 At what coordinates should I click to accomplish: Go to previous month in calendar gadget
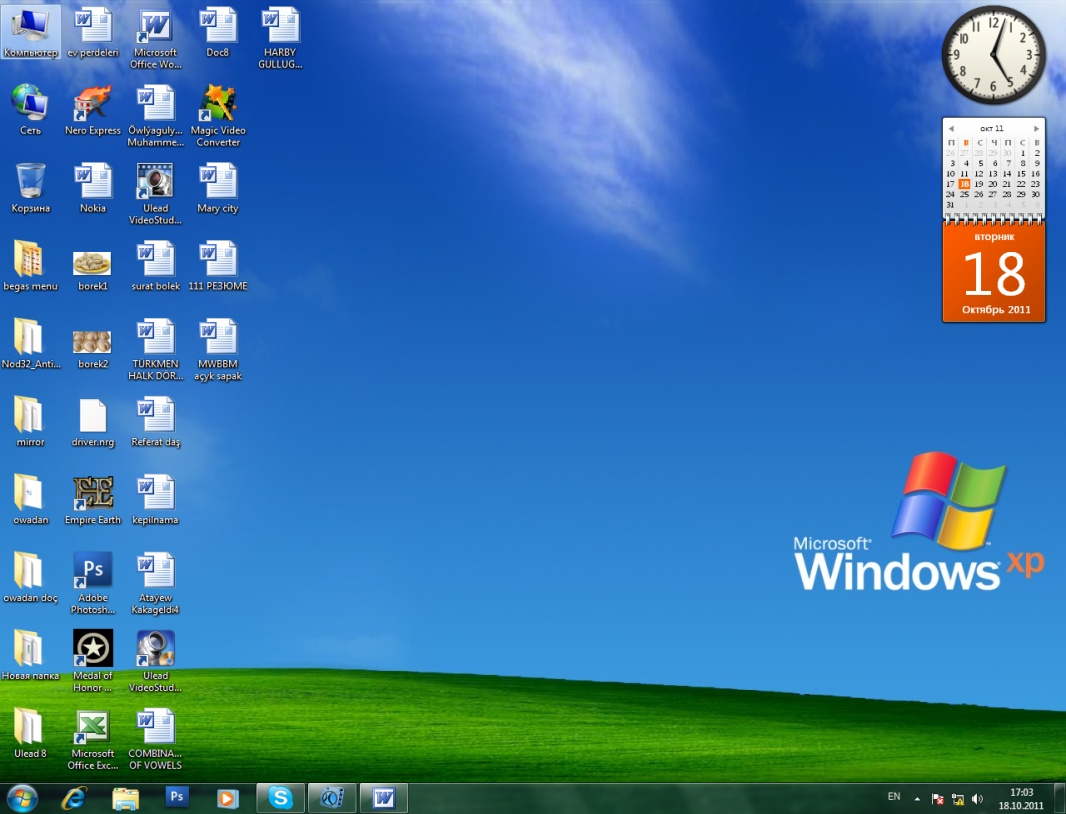950,129
